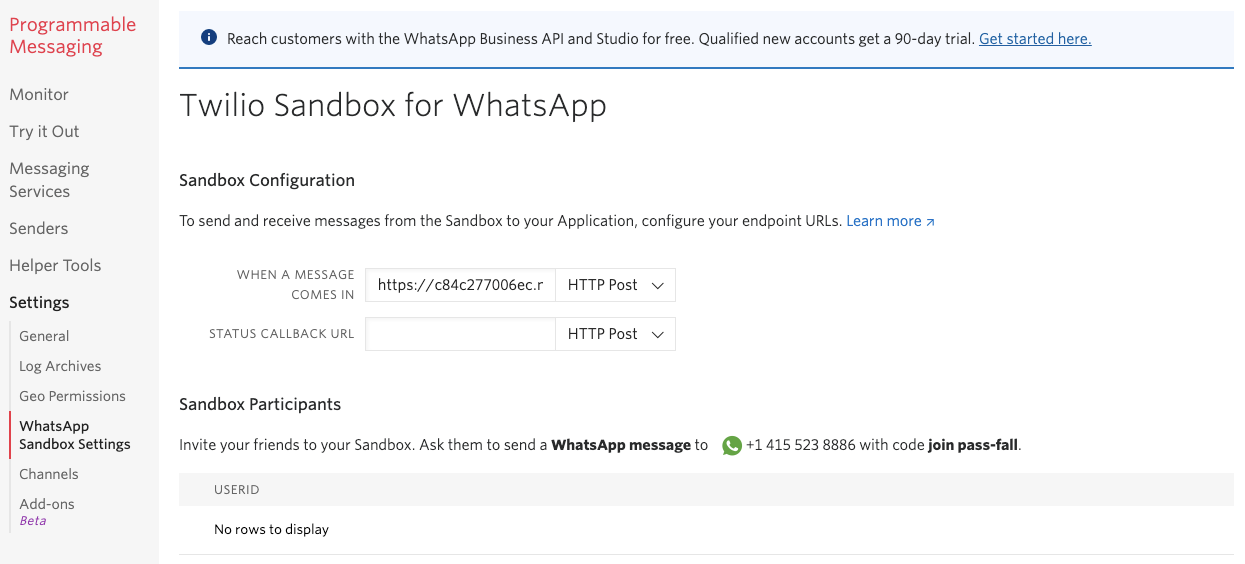Click the When a message comes in URL field

[x=461, y=285]
